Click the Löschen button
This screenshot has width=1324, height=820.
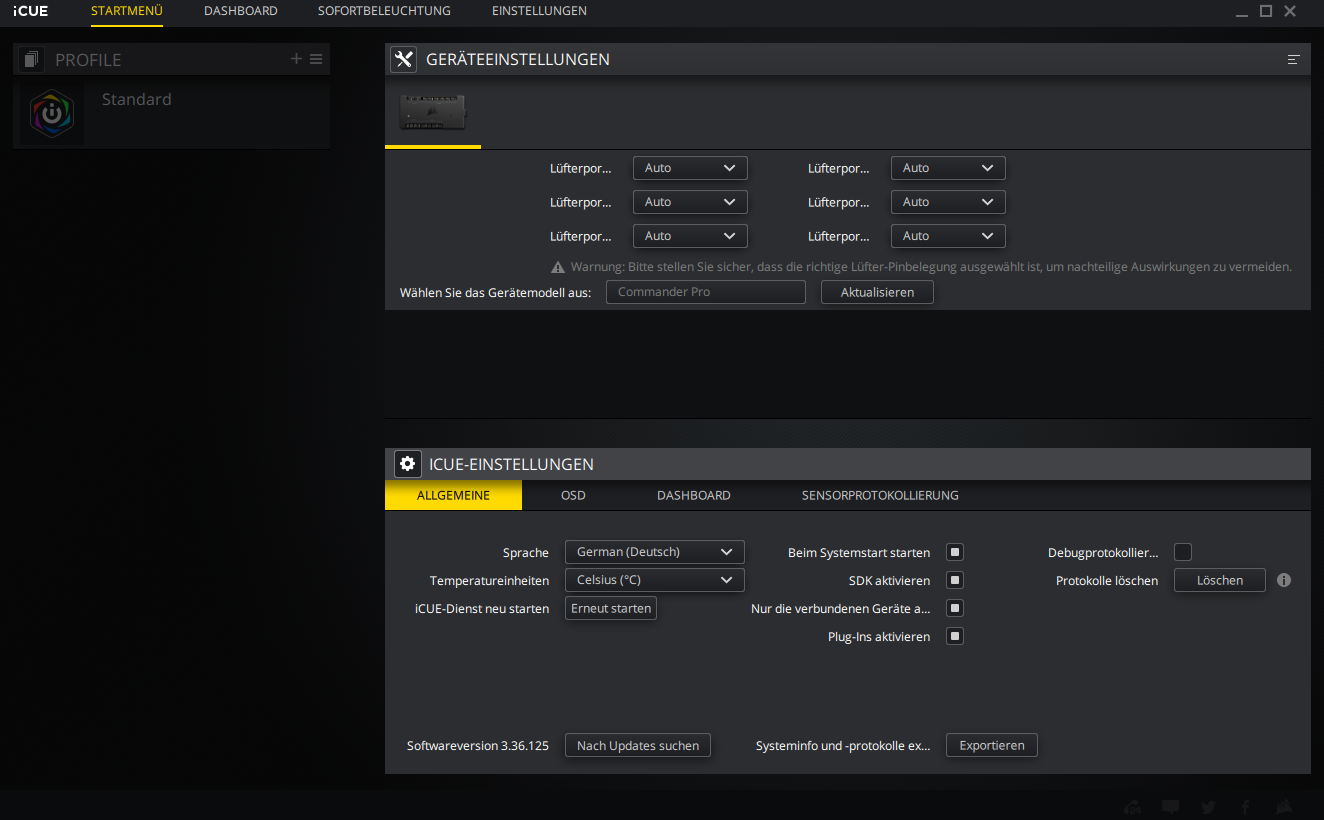click(1219, 580)
